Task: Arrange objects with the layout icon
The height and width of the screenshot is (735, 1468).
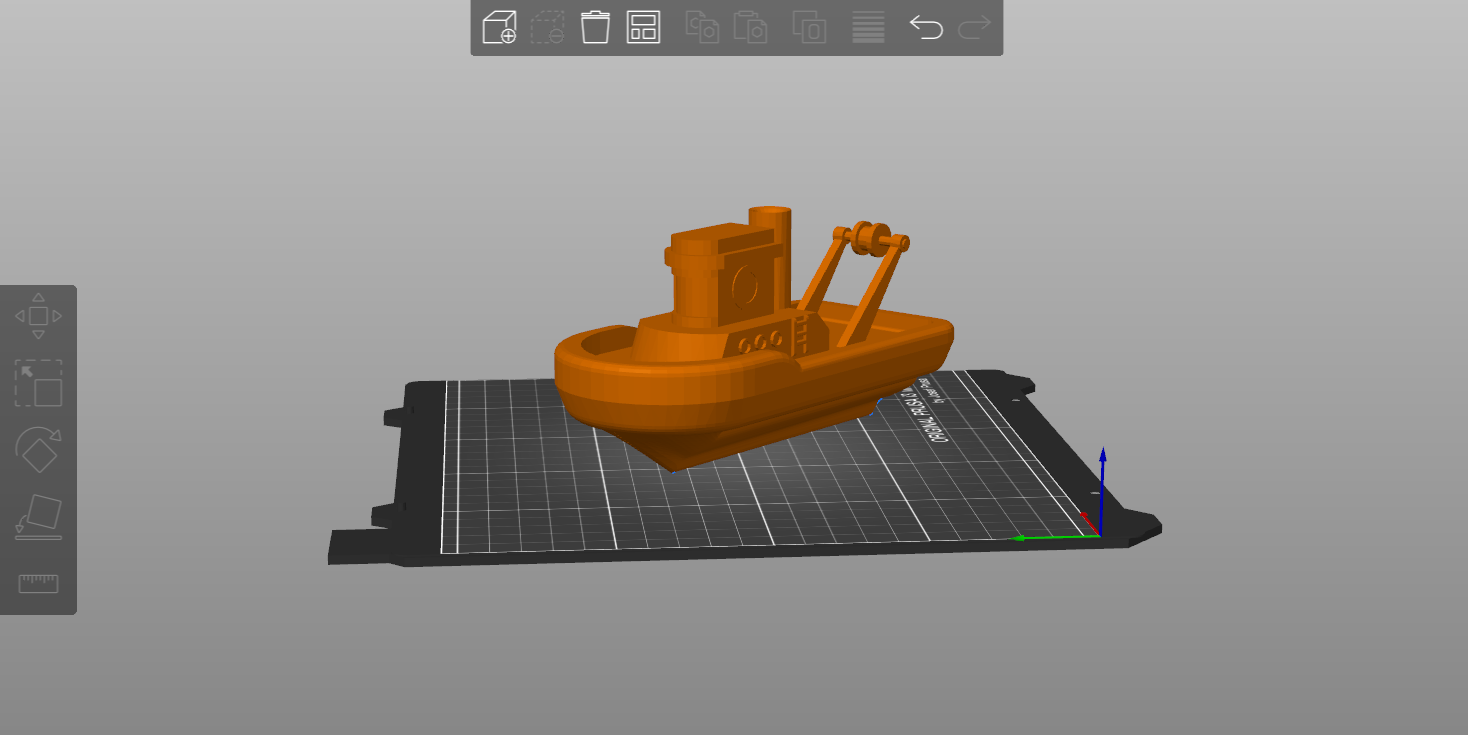Action: coord(643,27)
